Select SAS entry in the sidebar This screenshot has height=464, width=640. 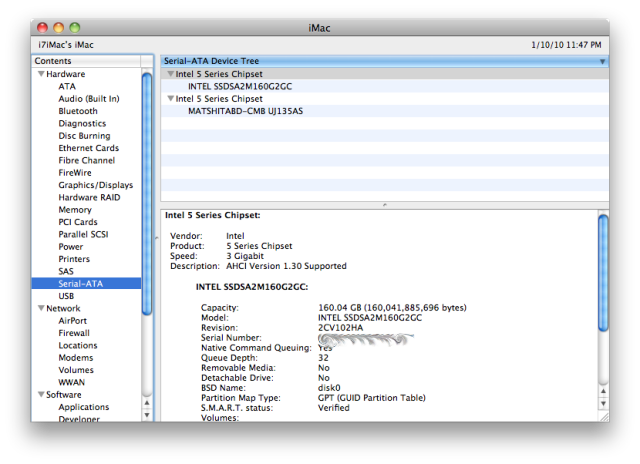[x=66, y=271]
